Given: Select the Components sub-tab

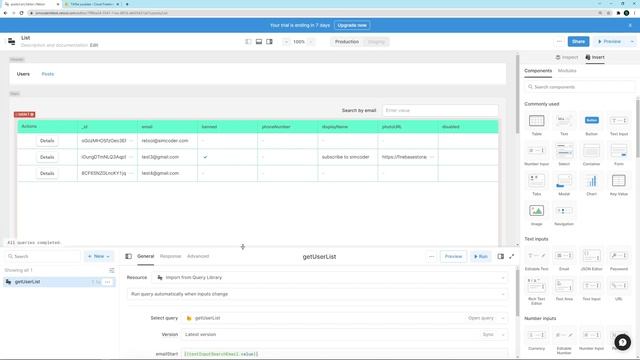Looking at the screenshot, I should click(x=538, y=71).
